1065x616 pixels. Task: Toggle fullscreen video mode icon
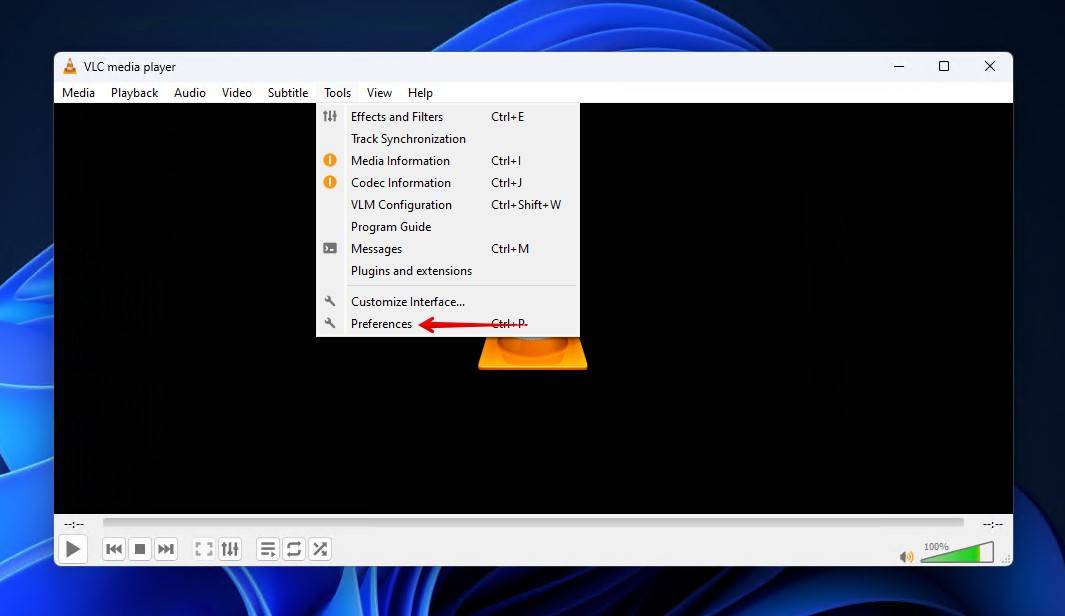tap(204, 549)
